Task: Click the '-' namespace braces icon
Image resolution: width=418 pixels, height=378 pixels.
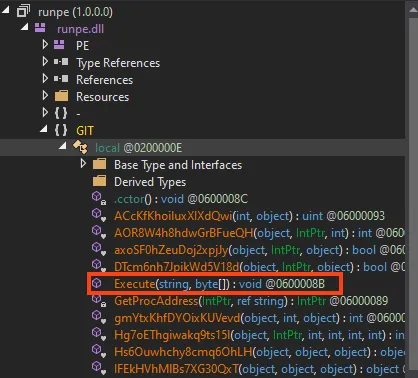Action: (x=61, y=113)
